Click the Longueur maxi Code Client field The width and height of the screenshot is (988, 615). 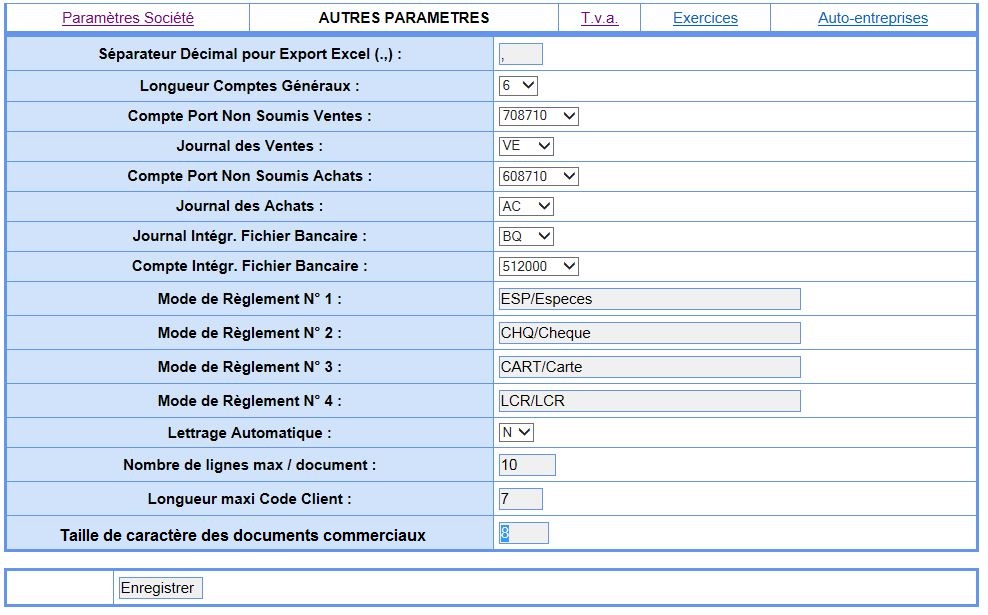click(x=520, y=499)
